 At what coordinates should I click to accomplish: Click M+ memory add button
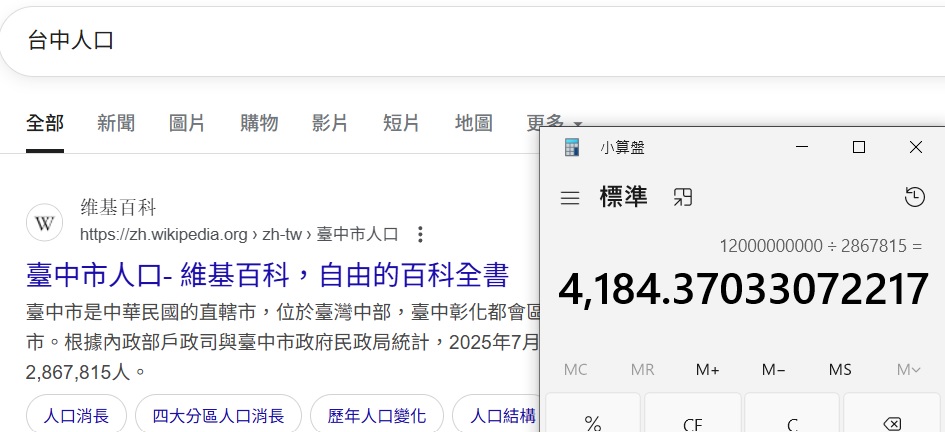tap(708, 369)
